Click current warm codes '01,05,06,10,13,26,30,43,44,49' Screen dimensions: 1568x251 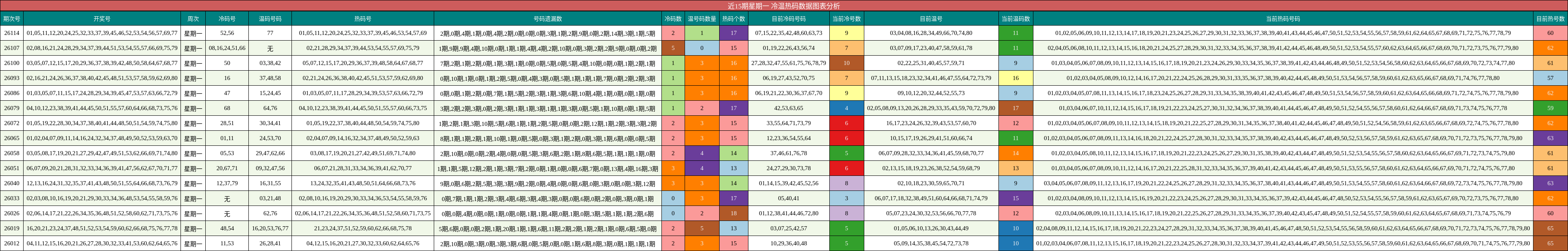[x=931, y=229]
